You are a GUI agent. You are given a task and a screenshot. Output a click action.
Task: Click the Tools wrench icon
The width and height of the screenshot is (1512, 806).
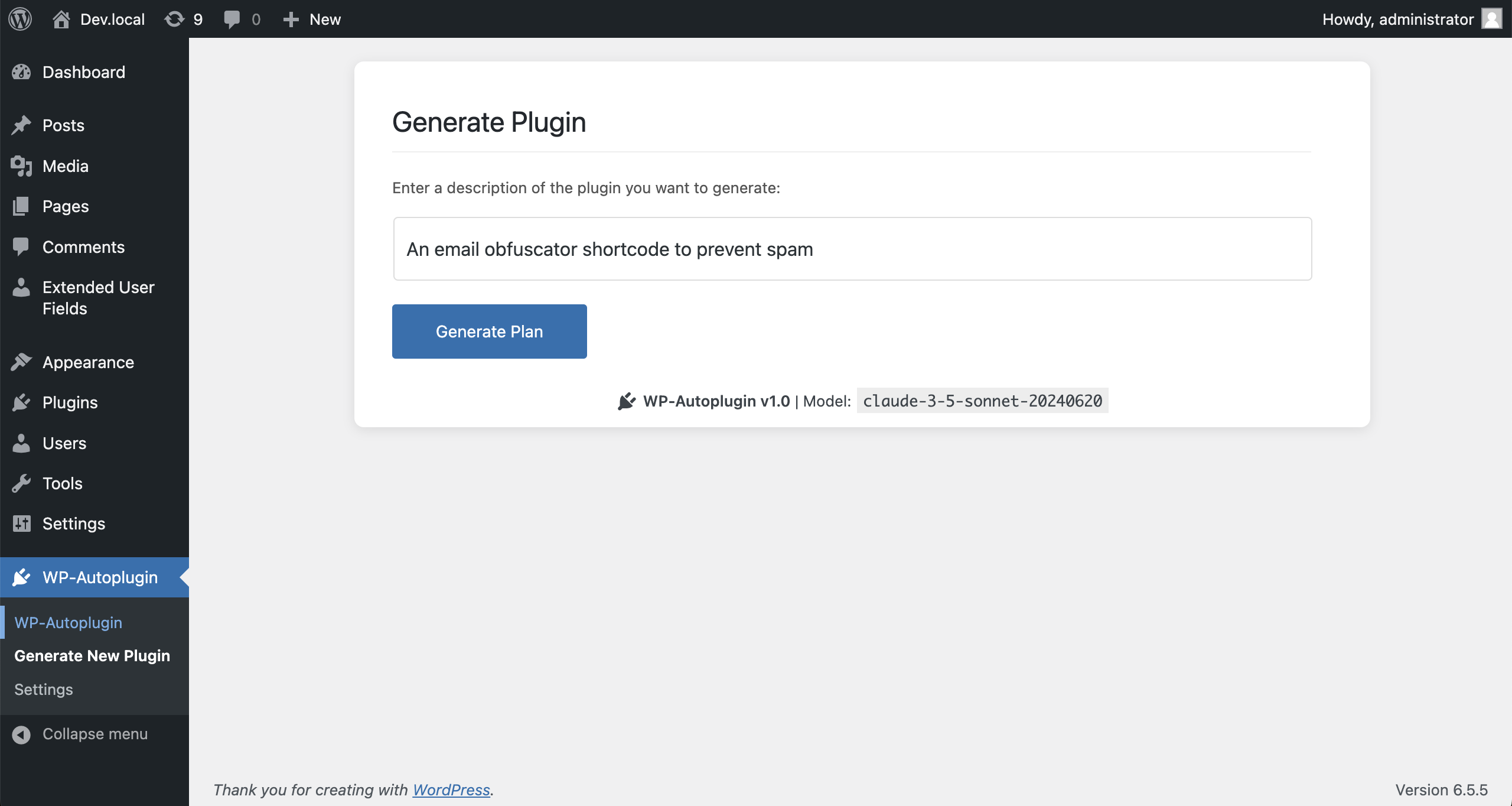click(x=21, y=483)
